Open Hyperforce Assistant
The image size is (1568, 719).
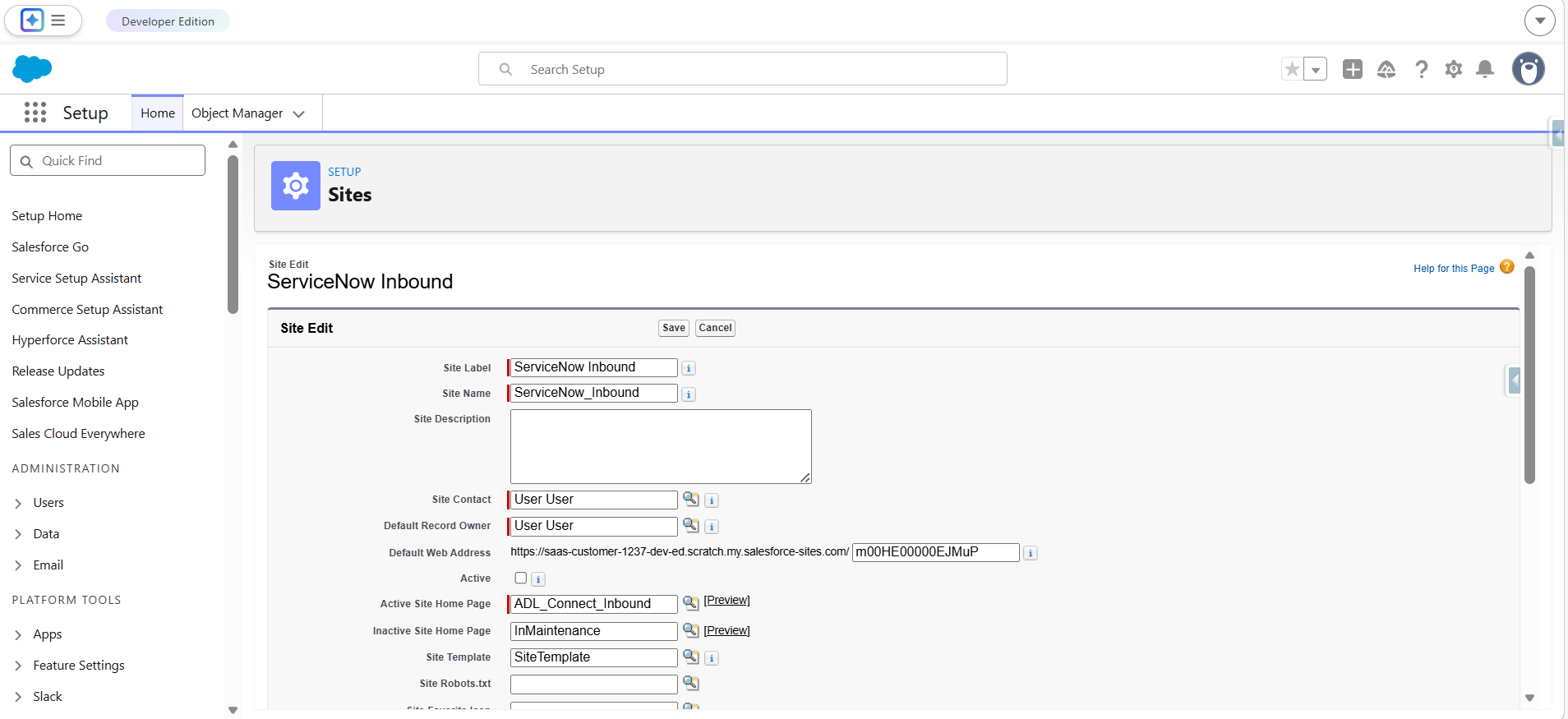coord(70,340)
